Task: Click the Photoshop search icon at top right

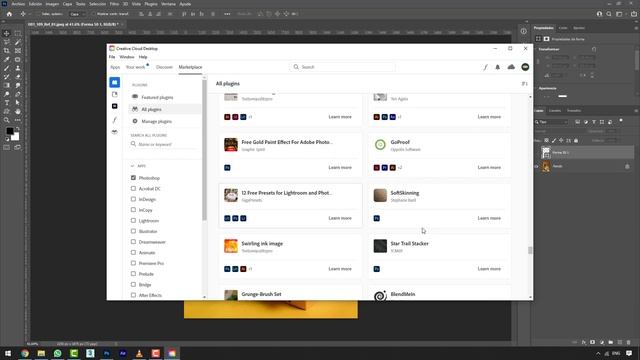Action: click(609, 14)
